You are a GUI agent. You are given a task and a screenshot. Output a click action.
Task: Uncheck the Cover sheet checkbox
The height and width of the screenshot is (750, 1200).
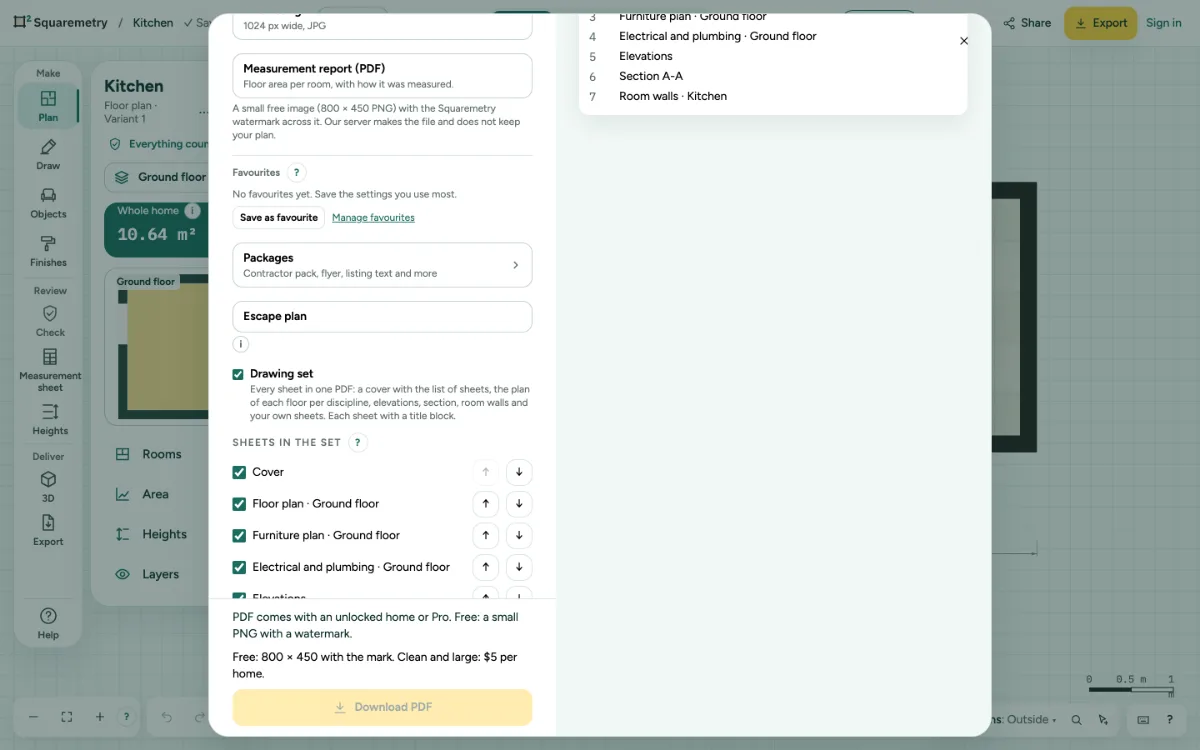coord(239,472)
